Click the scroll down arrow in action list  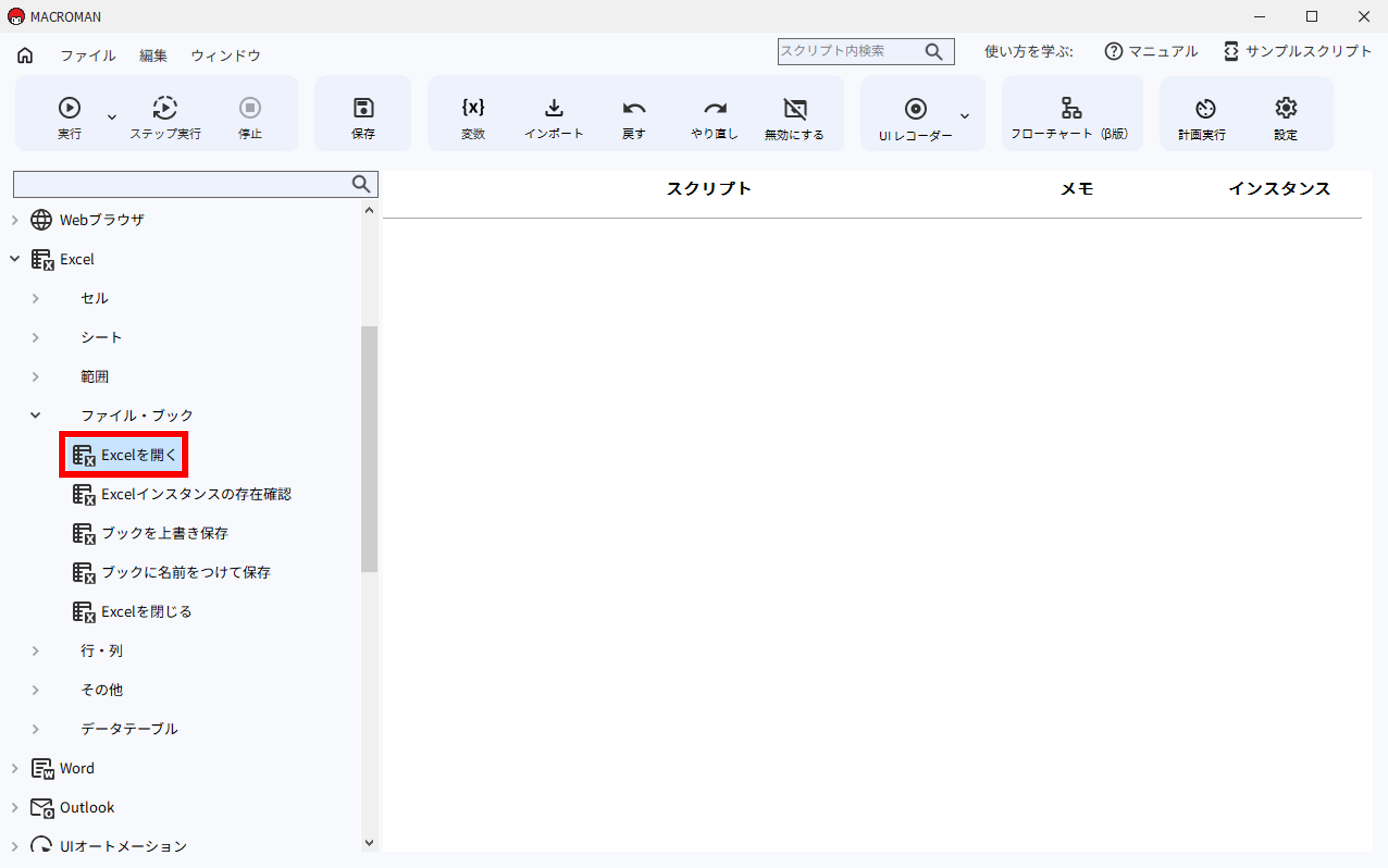[369, 843]
